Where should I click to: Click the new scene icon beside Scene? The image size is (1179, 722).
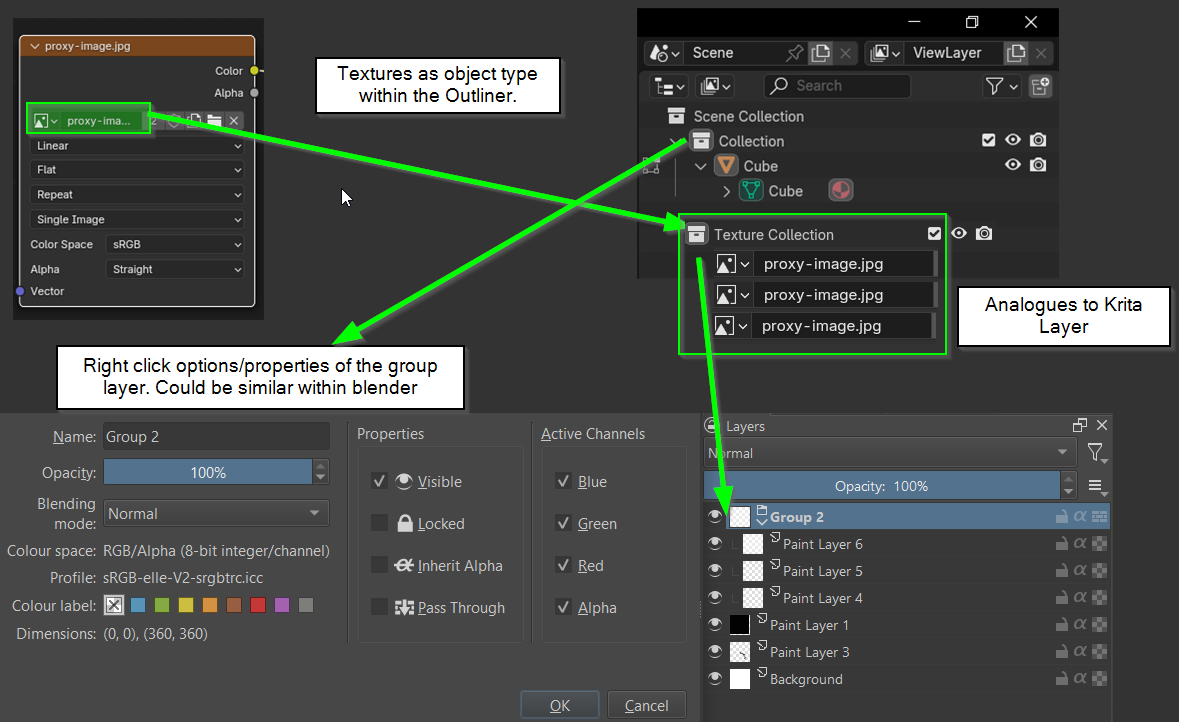pos(821,53)
